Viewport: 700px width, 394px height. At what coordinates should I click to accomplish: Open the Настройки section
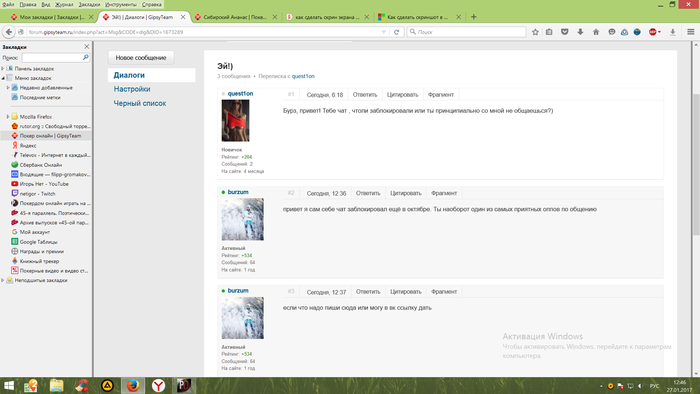pos(132,89)
